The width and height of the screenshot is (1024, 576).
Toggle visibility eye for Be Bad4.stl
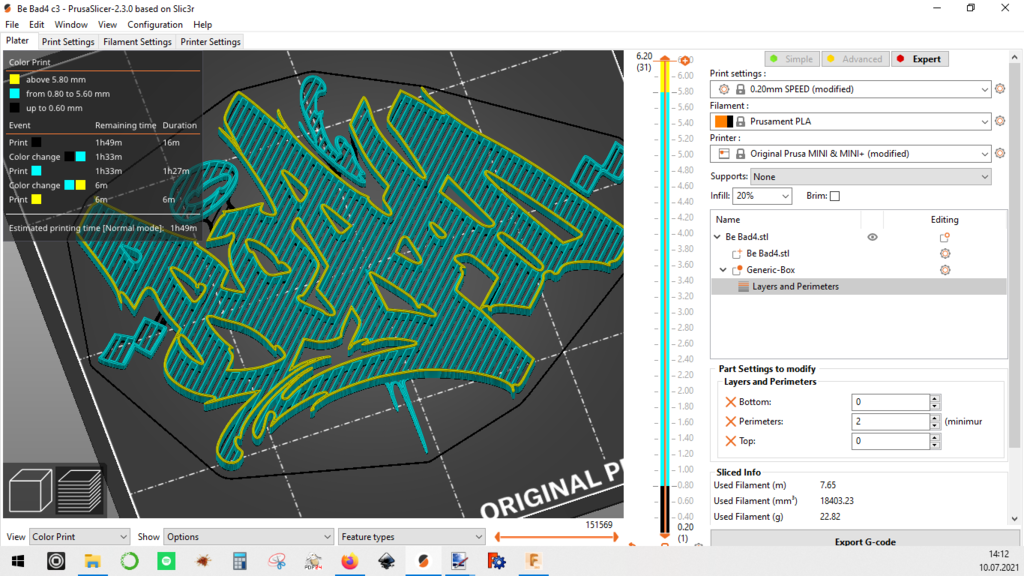point(872,238)
